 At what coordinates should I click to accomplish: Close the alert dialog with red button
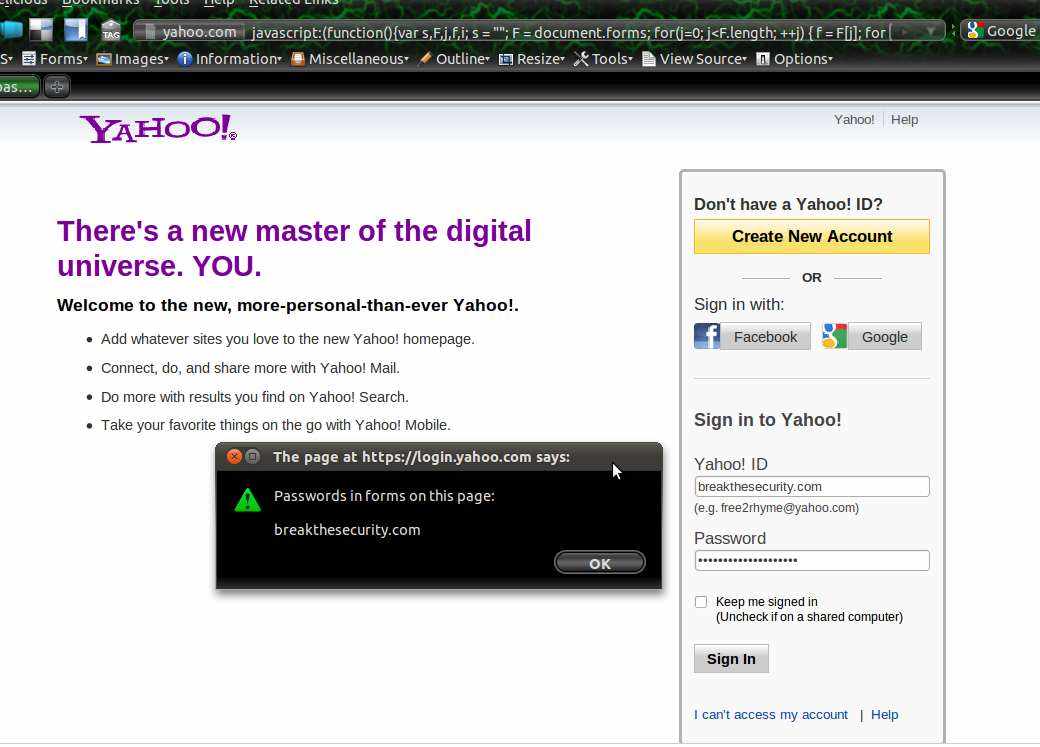tap(234, 456)
